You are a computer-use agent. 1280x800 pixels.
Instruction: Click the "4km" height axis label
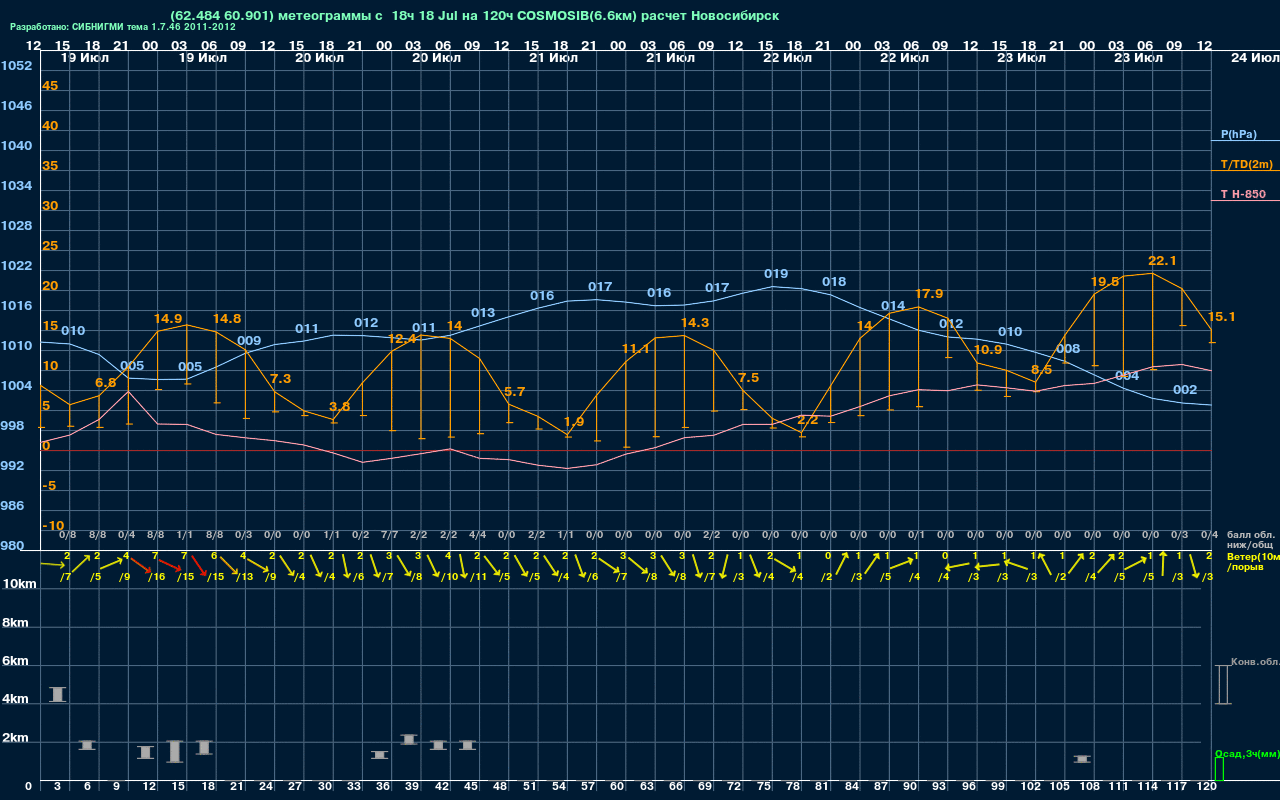pyautogui.click(x=15, y=701)
